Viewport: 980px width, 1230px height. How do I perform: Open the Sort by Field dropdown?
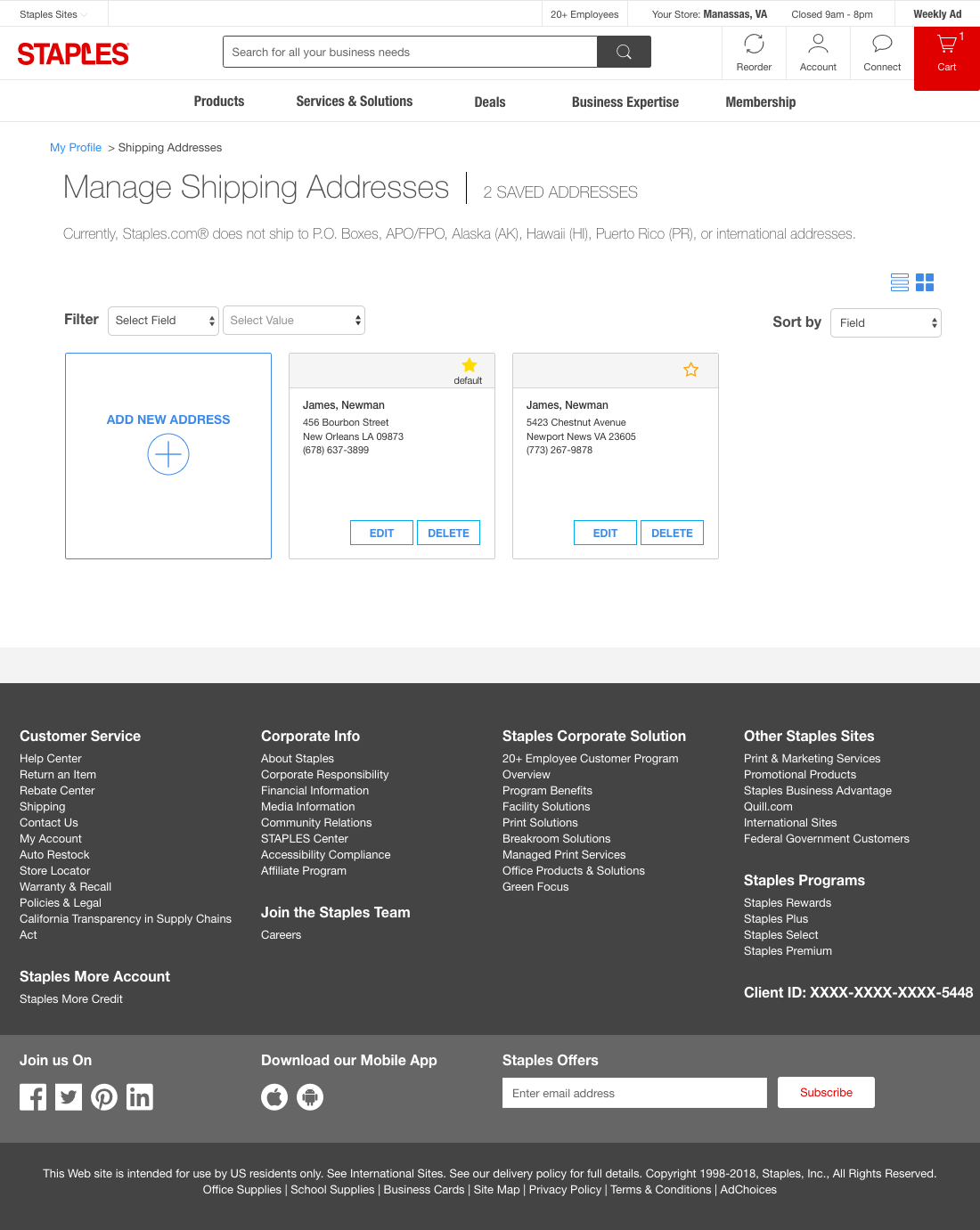pos(885,322)
